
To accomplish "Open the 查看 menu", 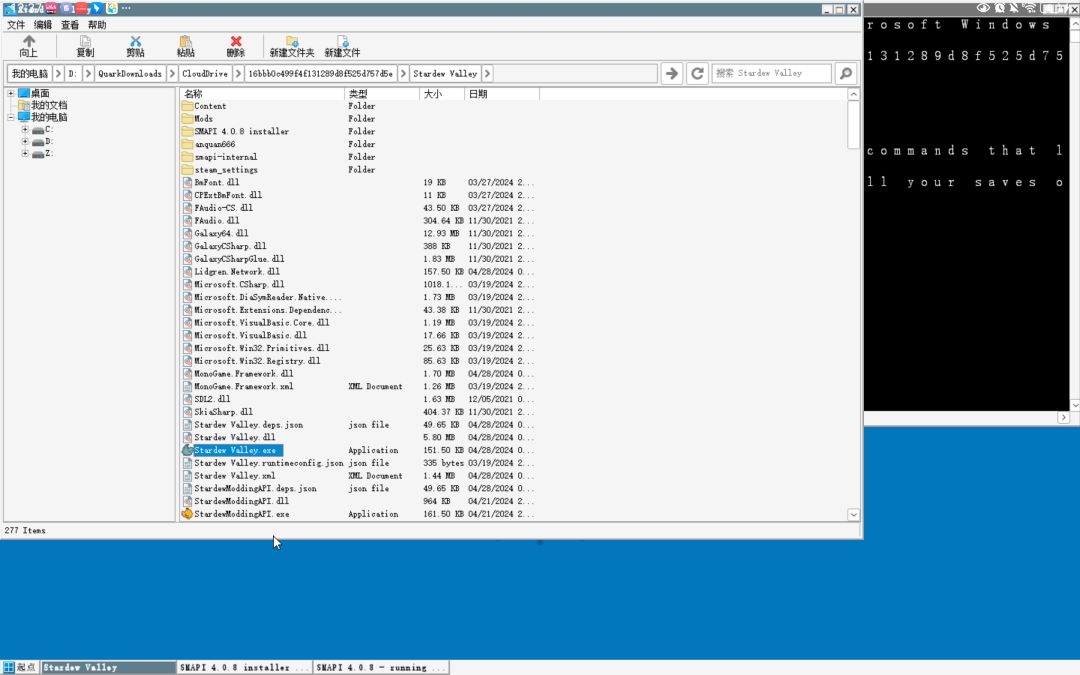I will 70,25.
